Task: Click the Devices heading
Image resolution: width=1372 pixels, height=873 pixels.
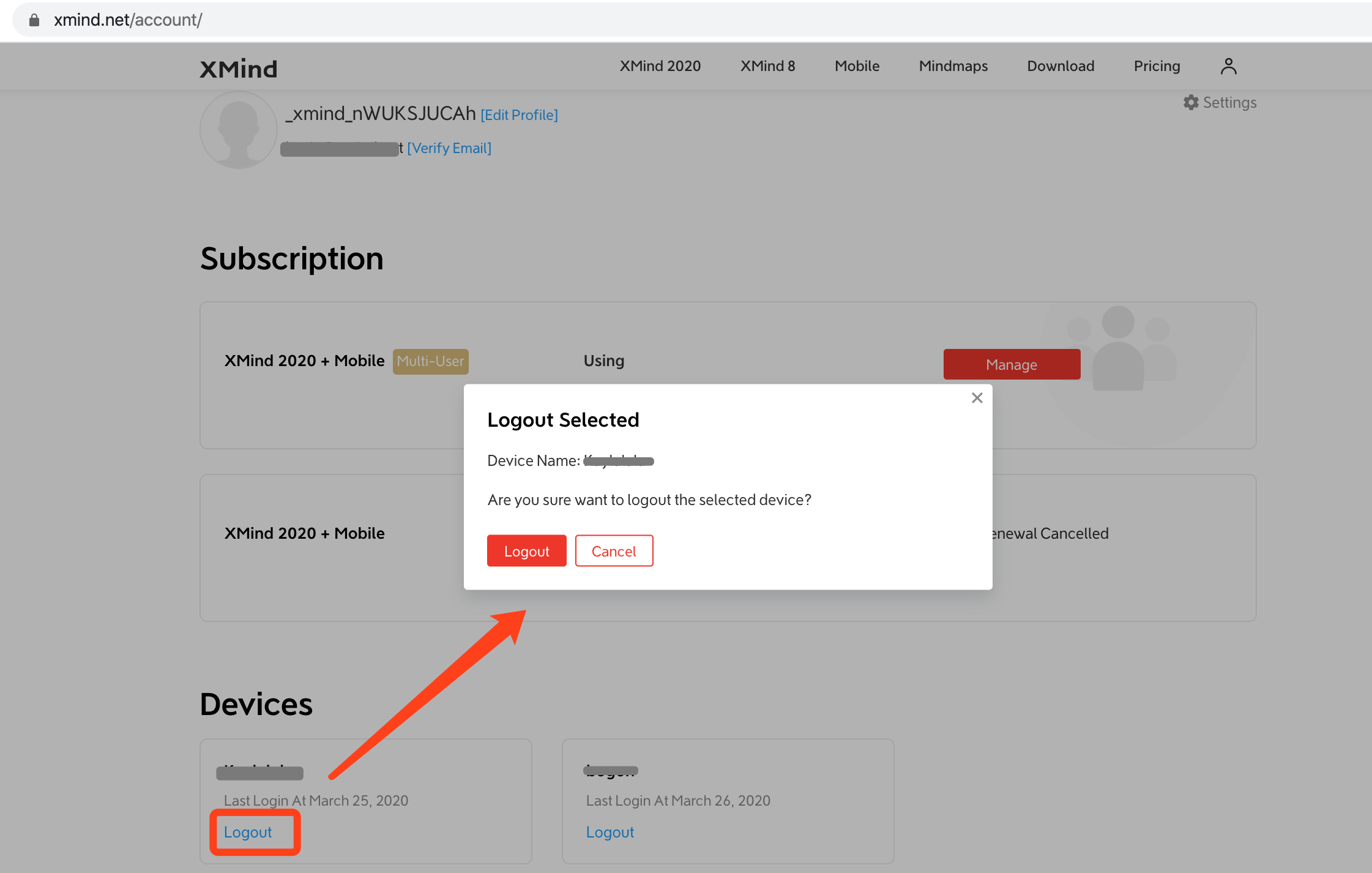Action: tap(256, 704)
